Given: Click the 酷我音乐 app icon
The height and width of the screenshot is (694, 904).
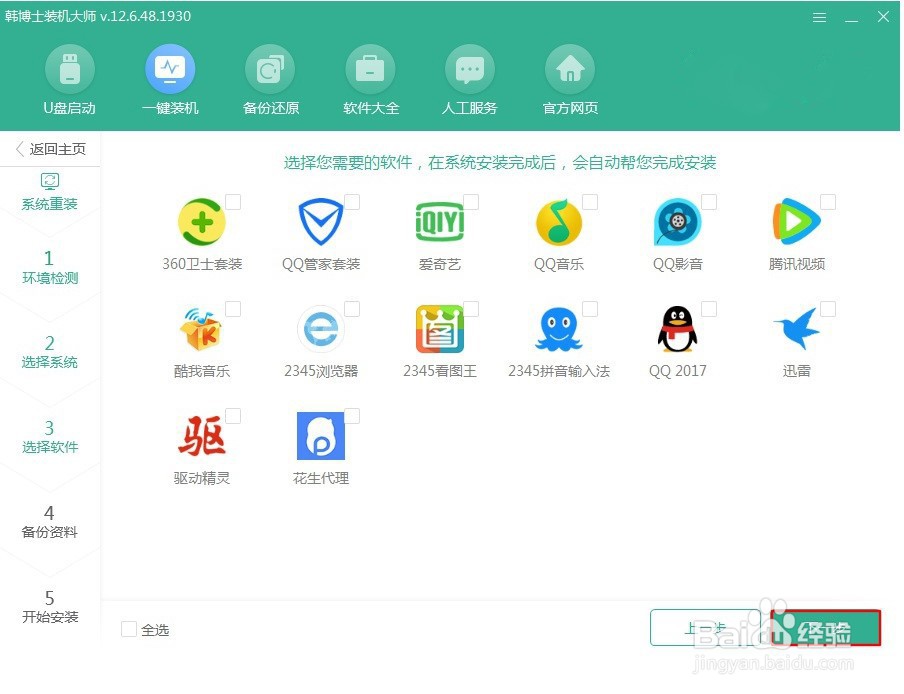Looking at the screenshot, I should pyautogui.click(x=201, y=329).
